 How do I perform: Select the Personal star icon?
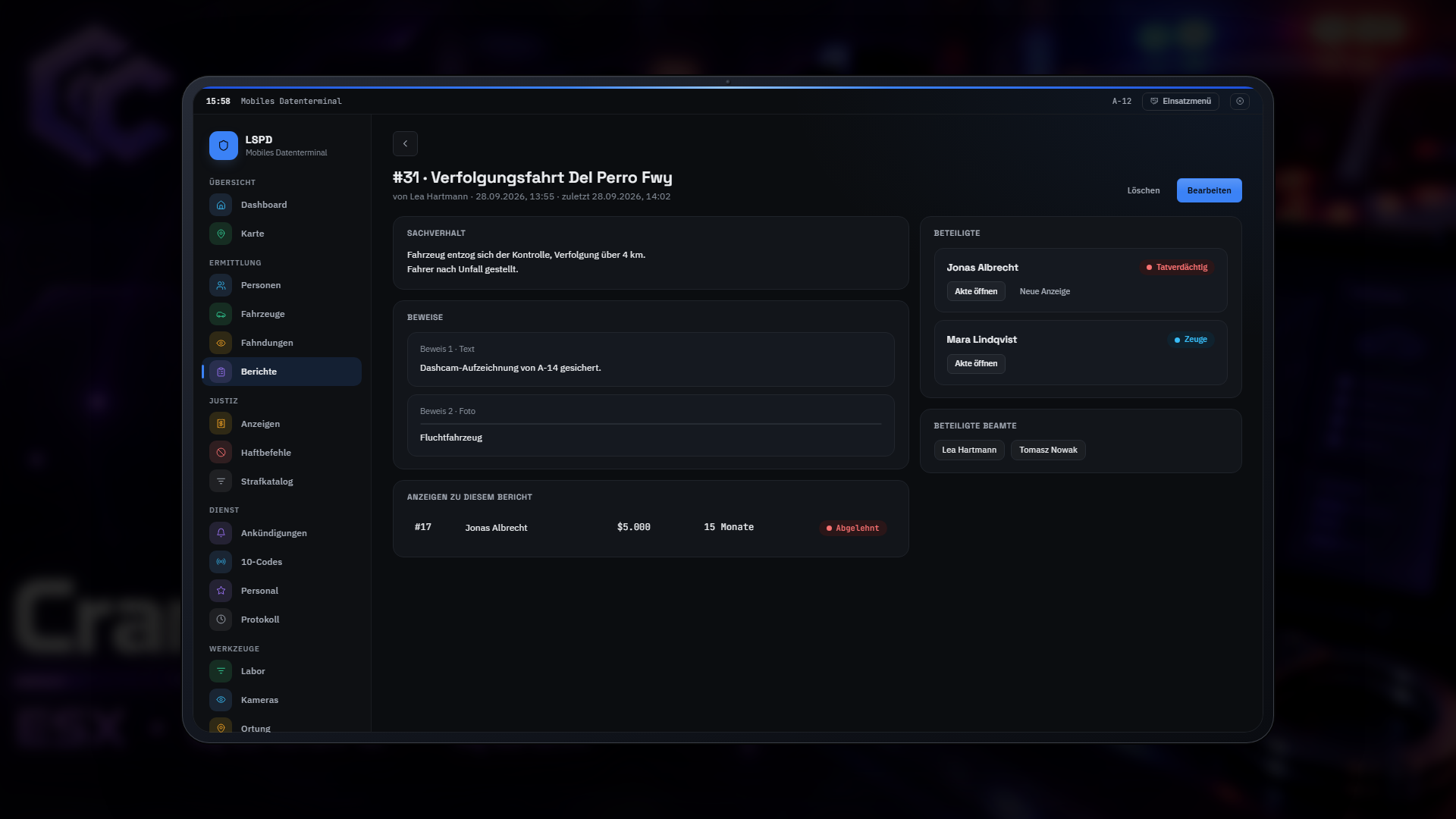(x=221, y=591)
